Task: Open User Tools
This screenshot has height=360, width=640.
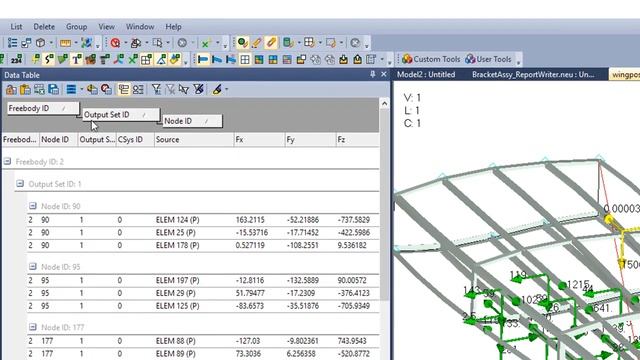Action: [488, 59]
